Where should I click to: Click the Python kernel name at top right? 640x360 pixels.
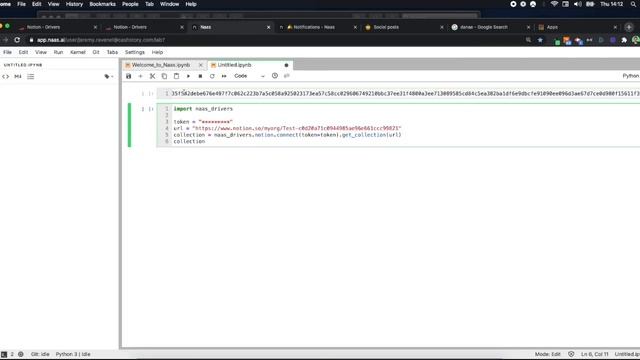click(631, 76)
